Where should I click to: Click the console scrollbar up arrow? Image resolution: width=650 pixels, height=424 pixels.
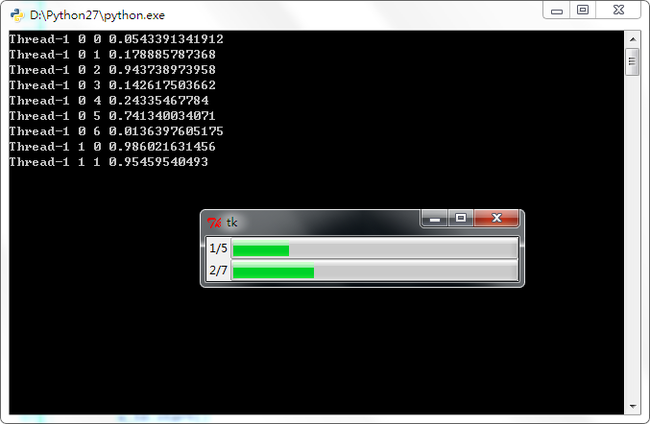[x=633, y=39]
